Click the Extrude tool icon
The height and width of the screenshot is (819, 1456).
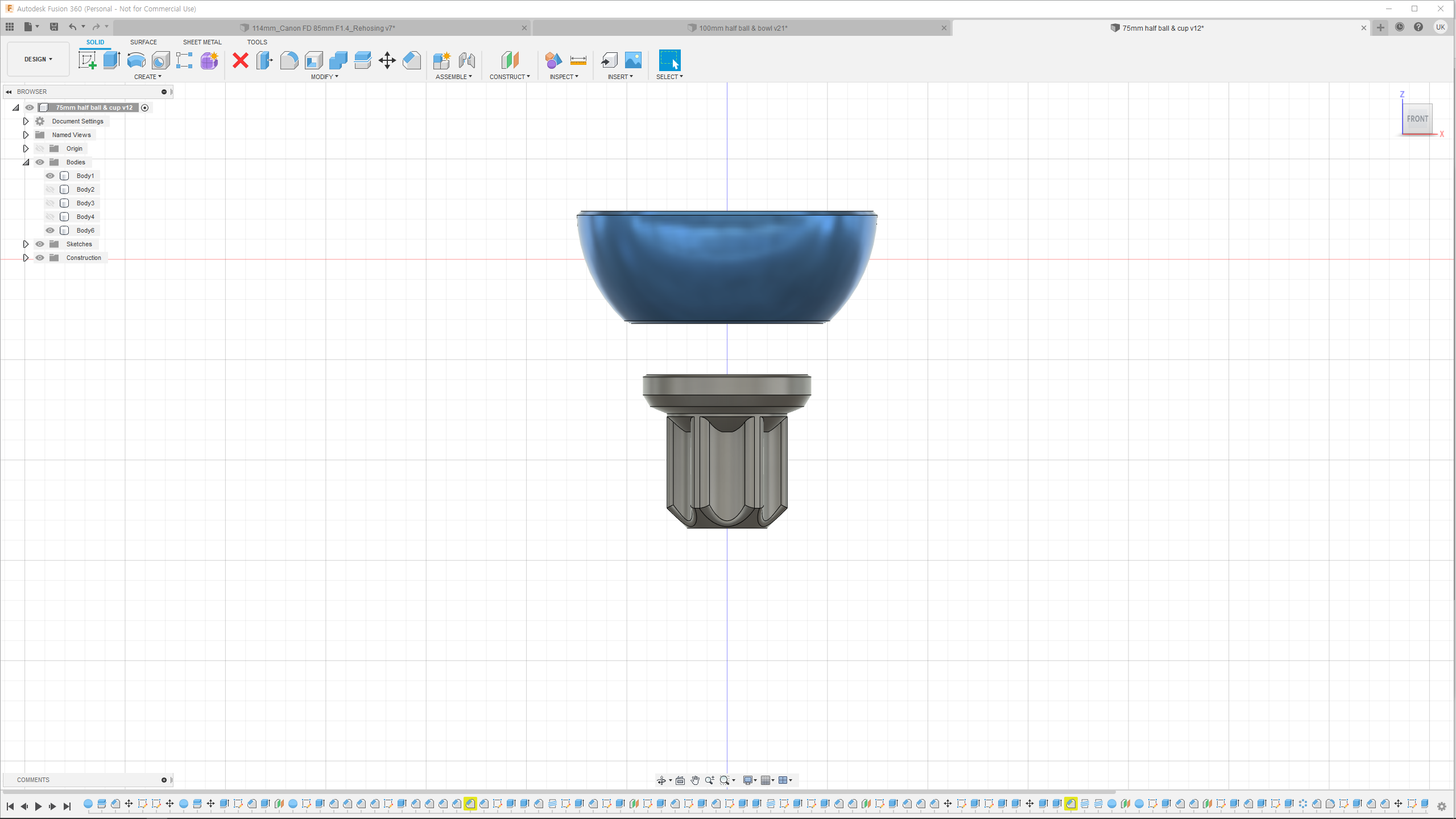(x=111, y=60)
